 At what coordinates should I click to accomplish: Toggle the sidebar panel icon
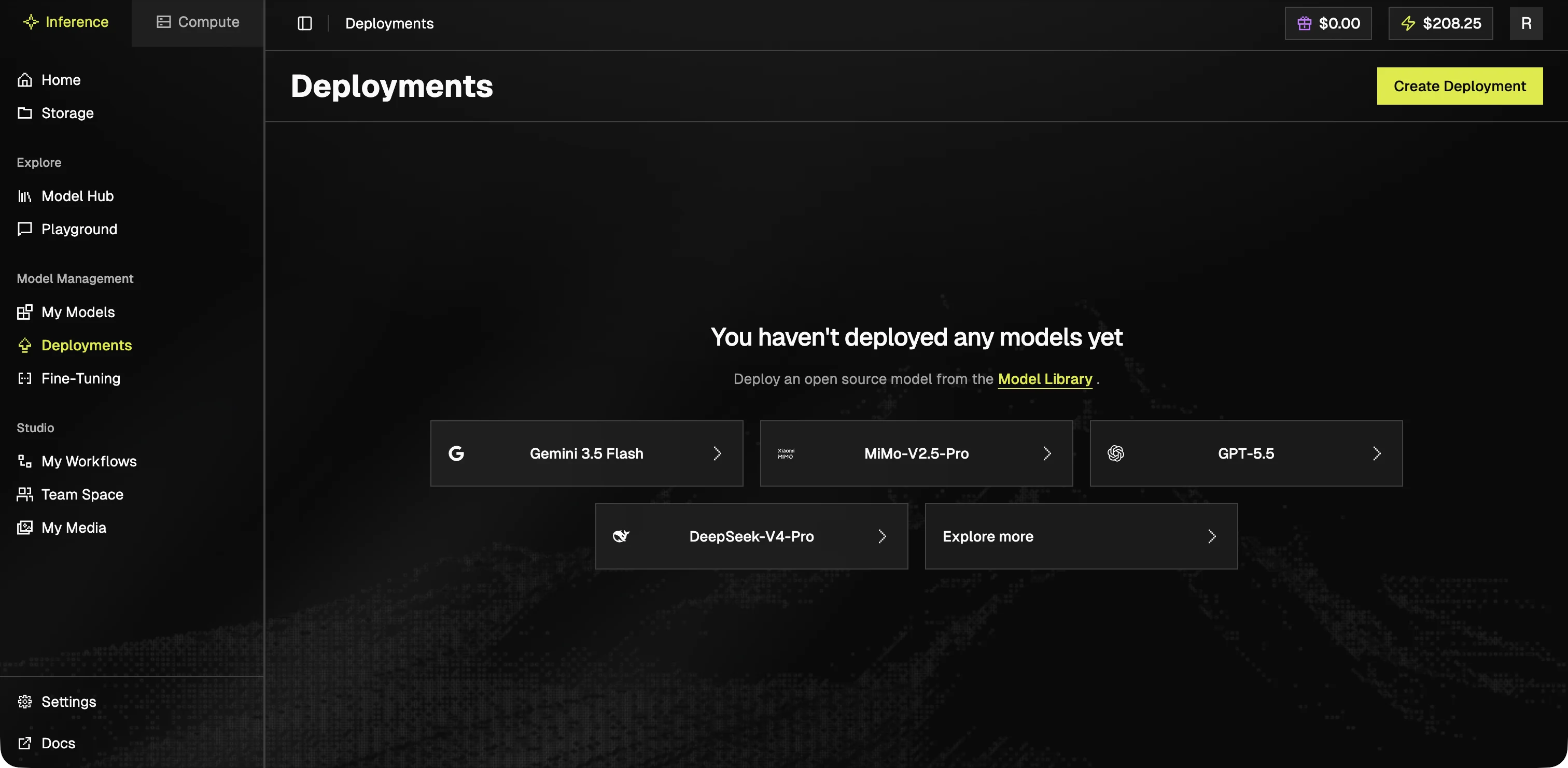coord(304,23)
